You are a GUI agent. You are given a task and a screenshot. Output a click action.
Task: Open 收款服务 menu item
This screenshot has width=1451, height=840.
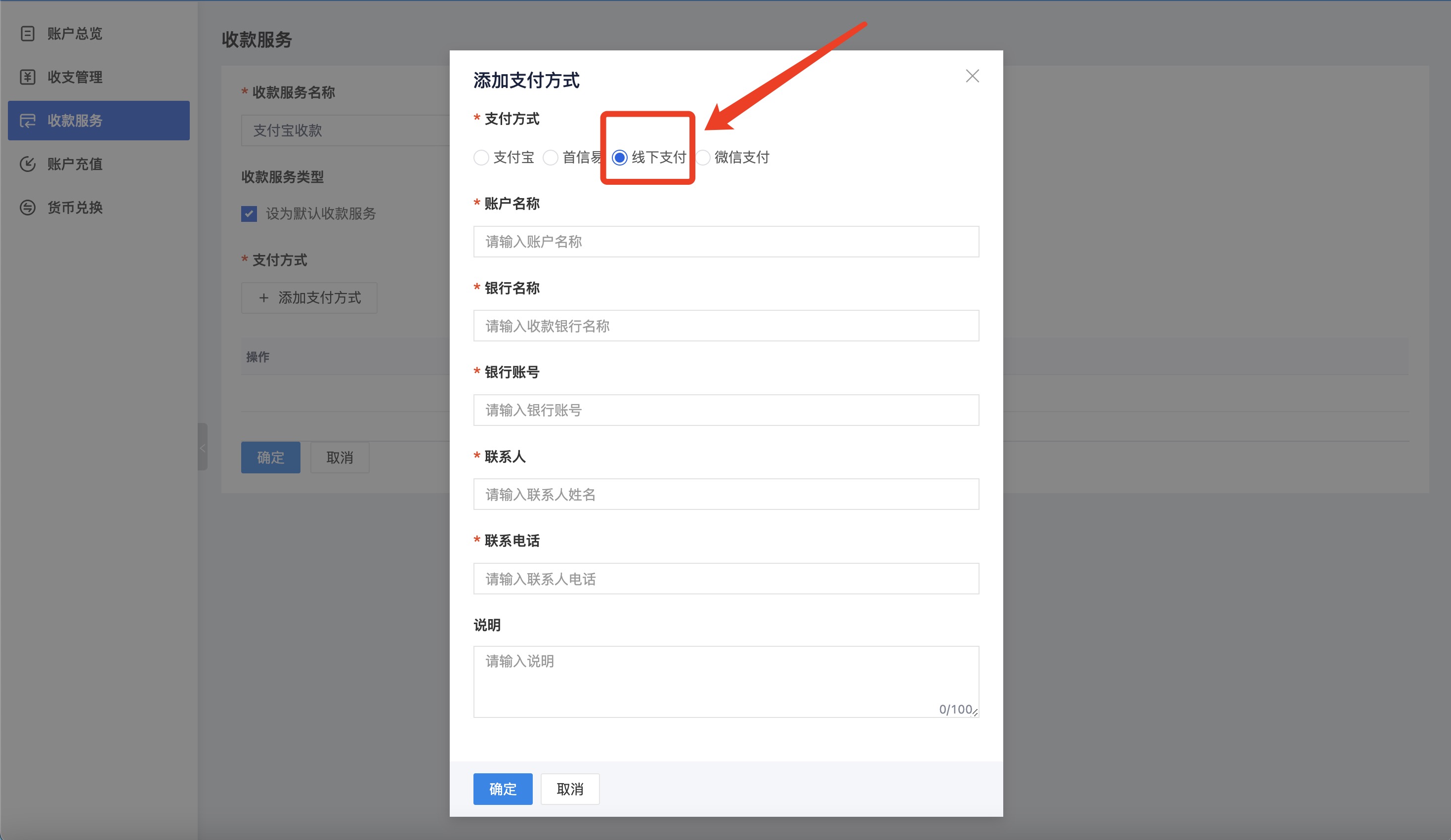(x=98, y=121)
